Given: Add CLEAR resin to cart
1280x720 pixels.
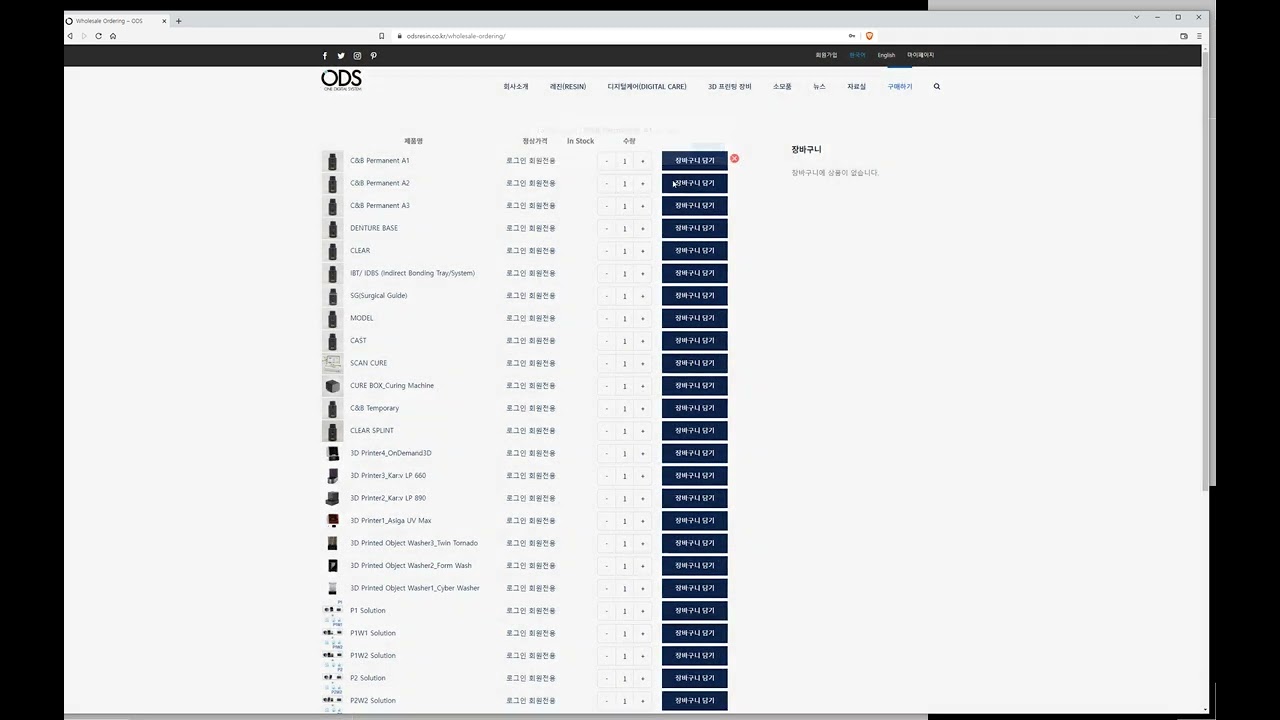Looking at the screenshot, I should point(695,251).
